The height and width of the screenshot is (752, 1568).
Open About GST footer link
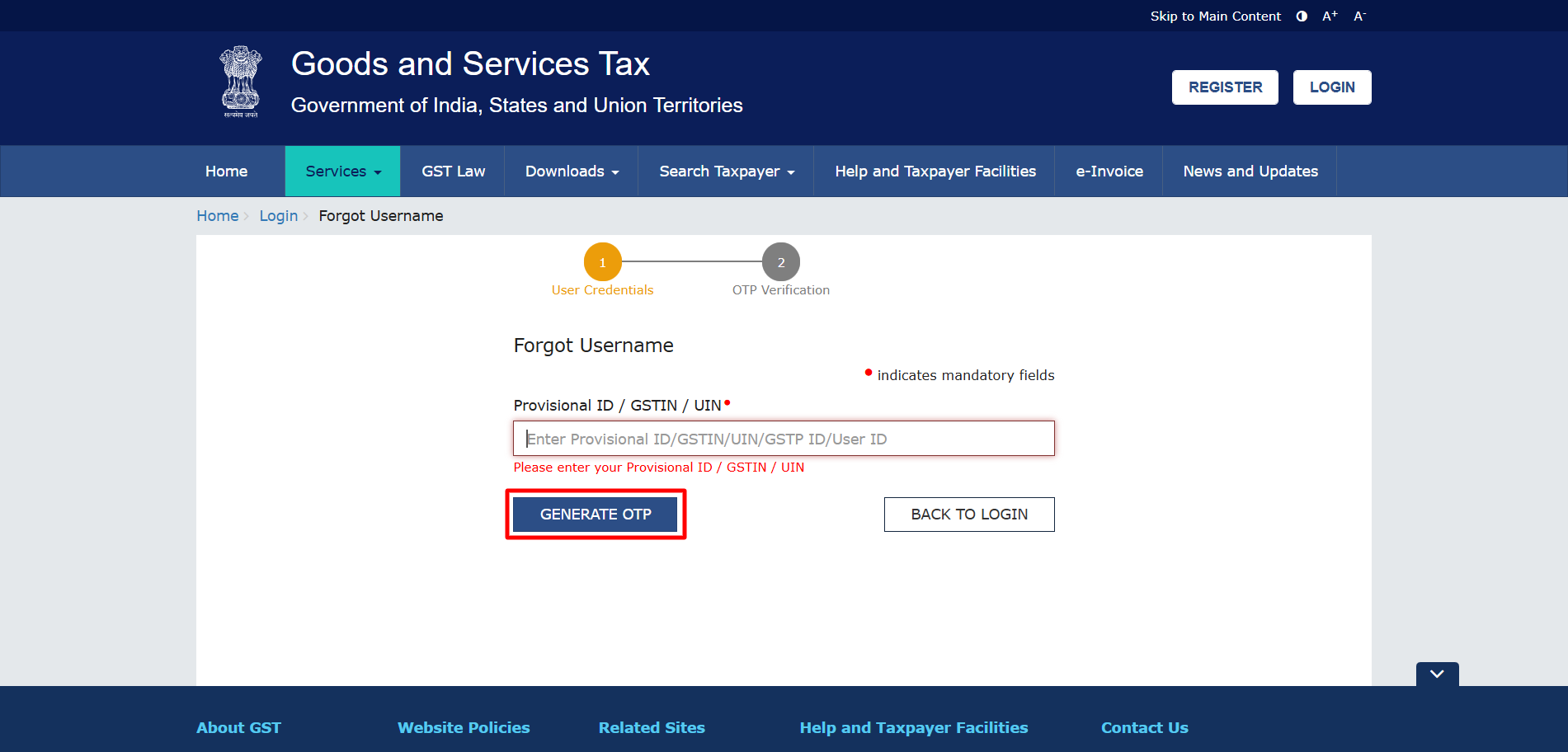238,728
